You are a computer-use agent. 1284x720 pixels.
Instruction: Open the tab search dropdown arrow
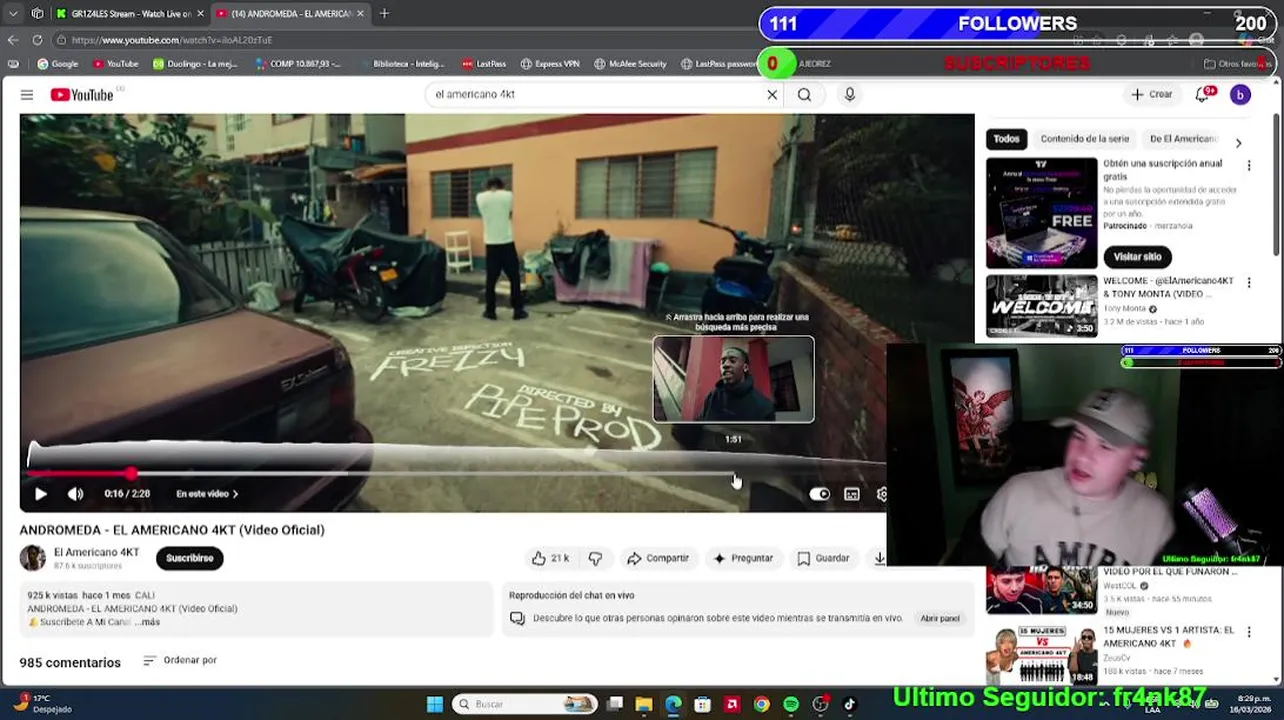13,14
